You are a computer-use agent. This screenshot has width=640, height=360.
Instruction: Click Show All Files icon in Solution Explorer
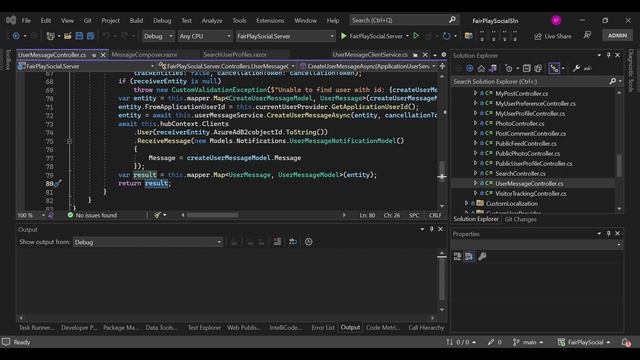[538, 69]
